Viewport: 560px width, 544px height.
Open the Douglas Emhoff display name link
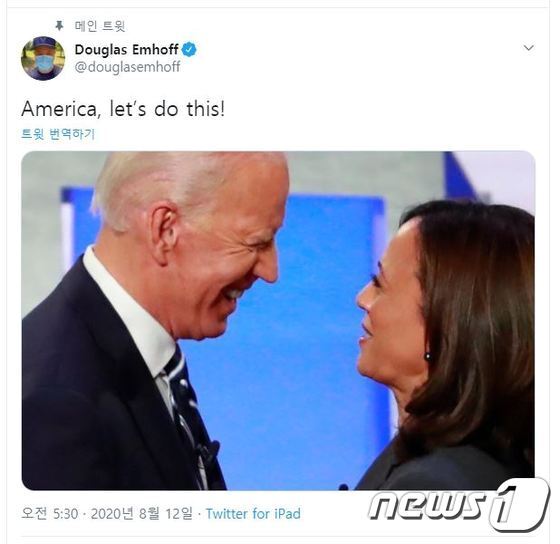click(x=126, y=50)
